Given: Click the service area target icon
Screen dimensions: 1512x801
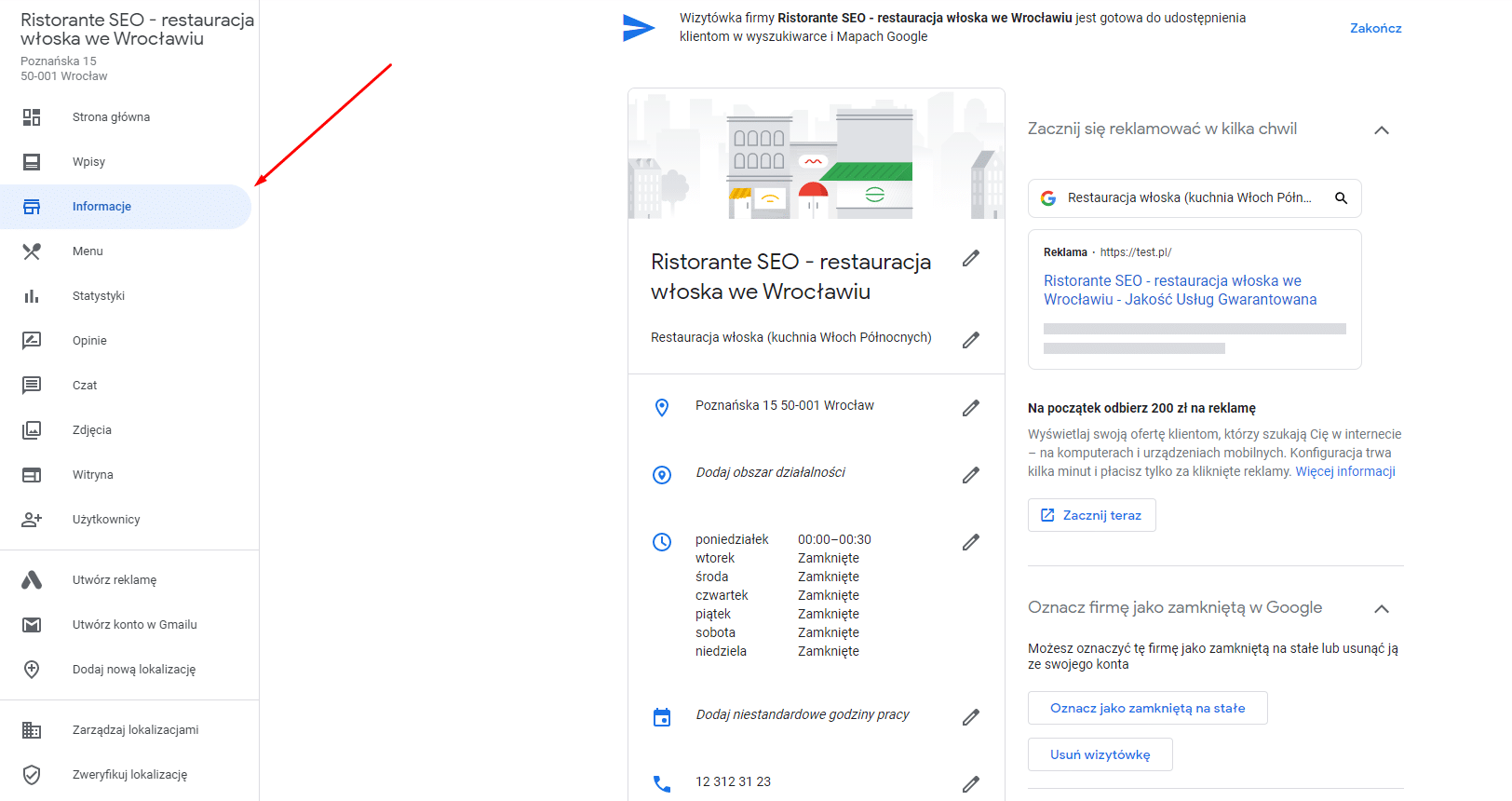Looking at the screenshot, I should pyautogui.click(x=662, y=475).
